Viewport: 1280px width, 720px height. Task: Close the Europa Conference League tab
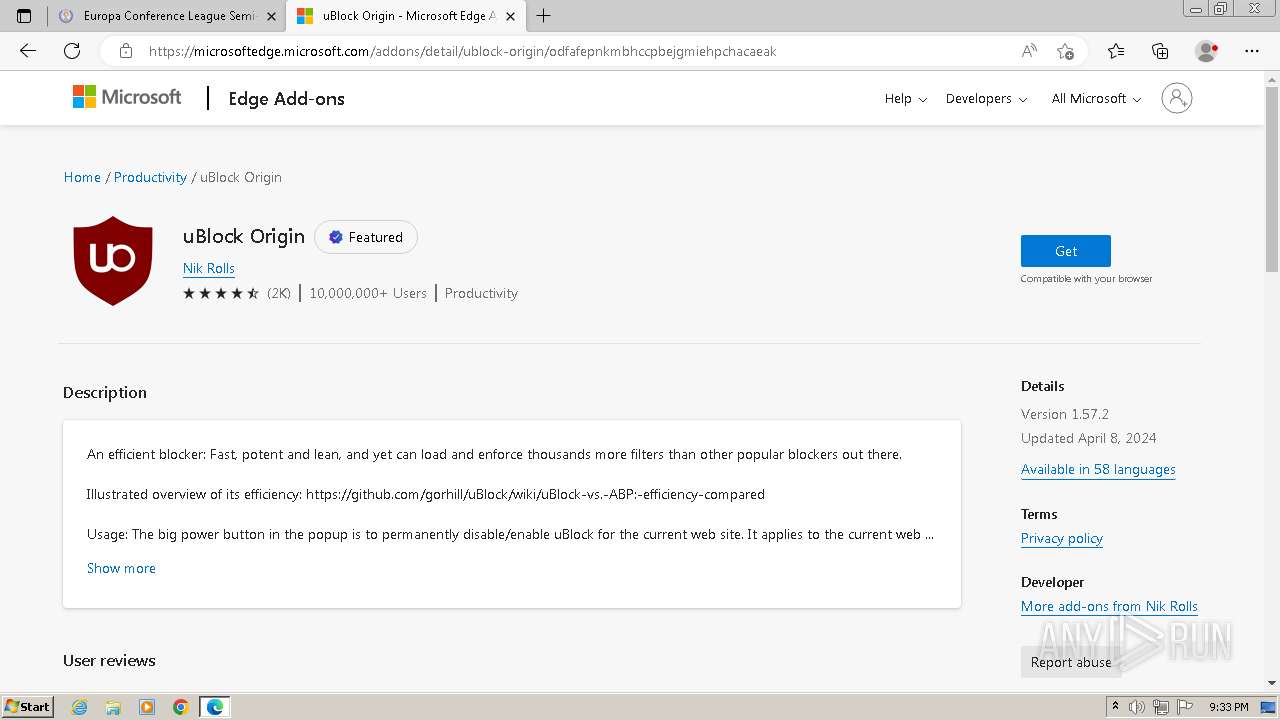pos(271,16)
